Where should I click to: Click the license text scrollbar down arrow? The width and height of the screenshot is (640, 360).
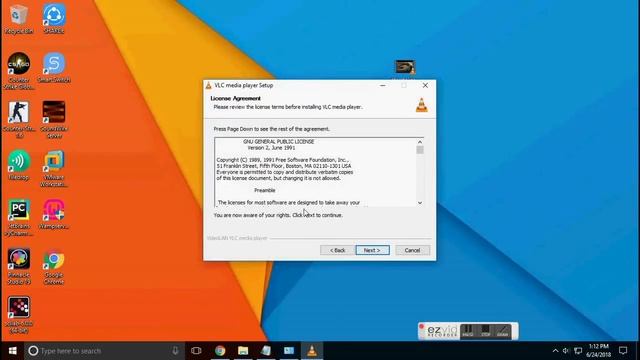coord(420,202)
